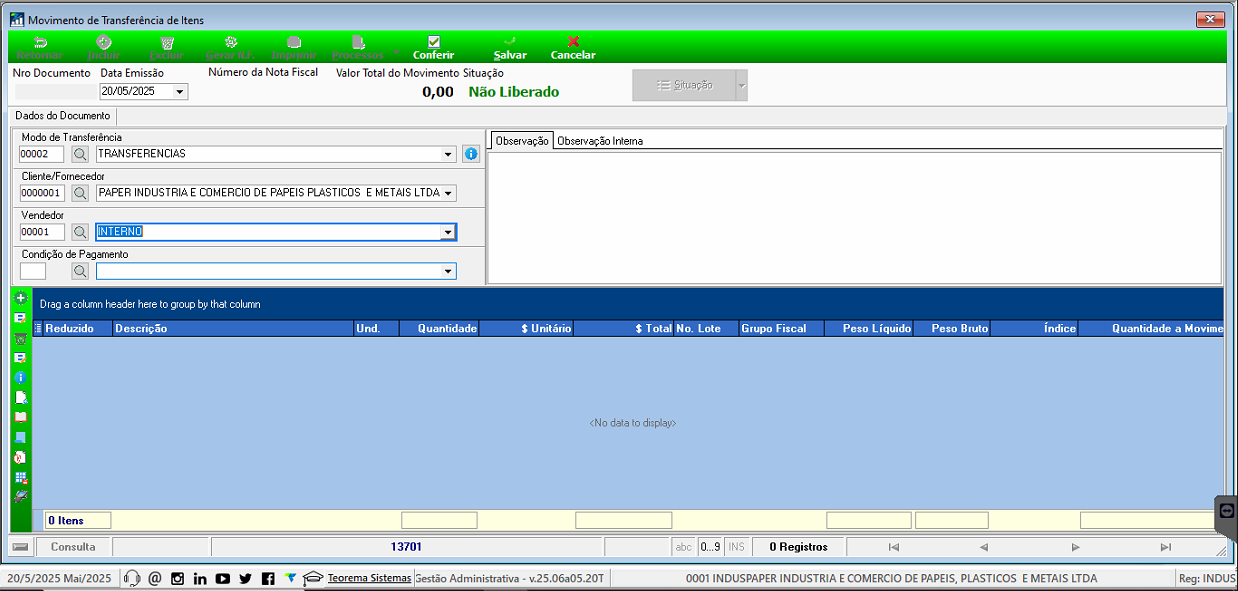1238x591 pixels.
Task: Click the Processos toolbar icon
Action: tap(358, 48)
